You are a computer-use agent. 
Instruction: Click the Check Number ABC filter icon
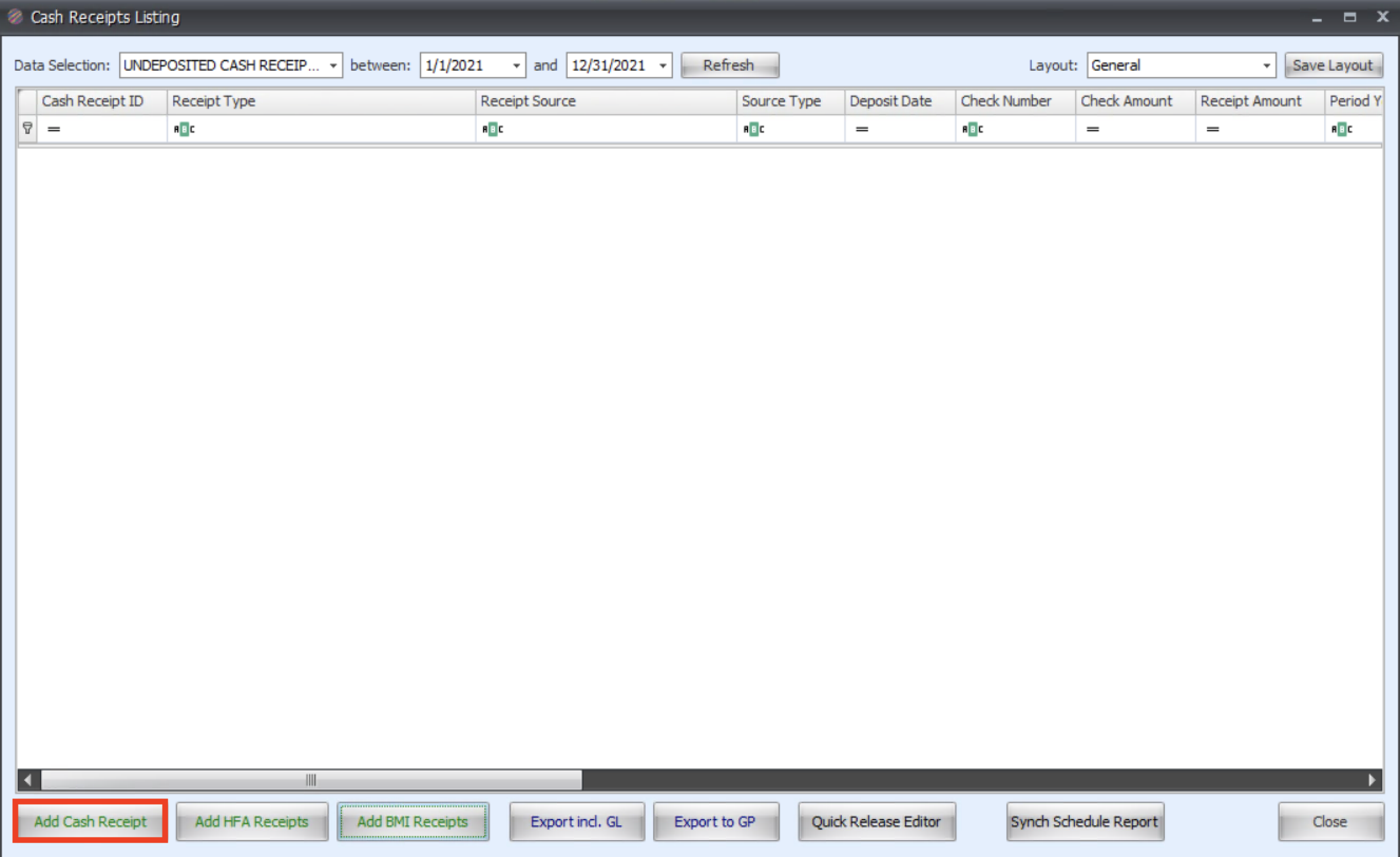(x=973, y=130)
